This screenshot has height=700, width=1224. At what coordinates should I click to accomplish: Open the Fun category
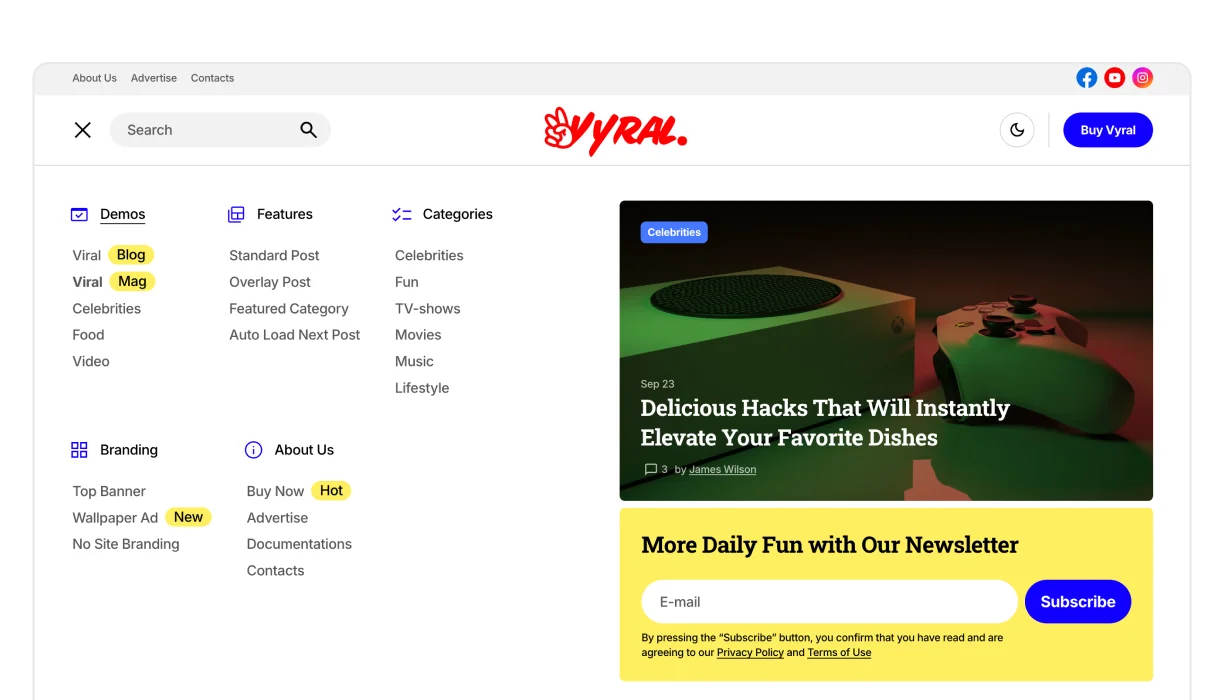click(407, 282)
